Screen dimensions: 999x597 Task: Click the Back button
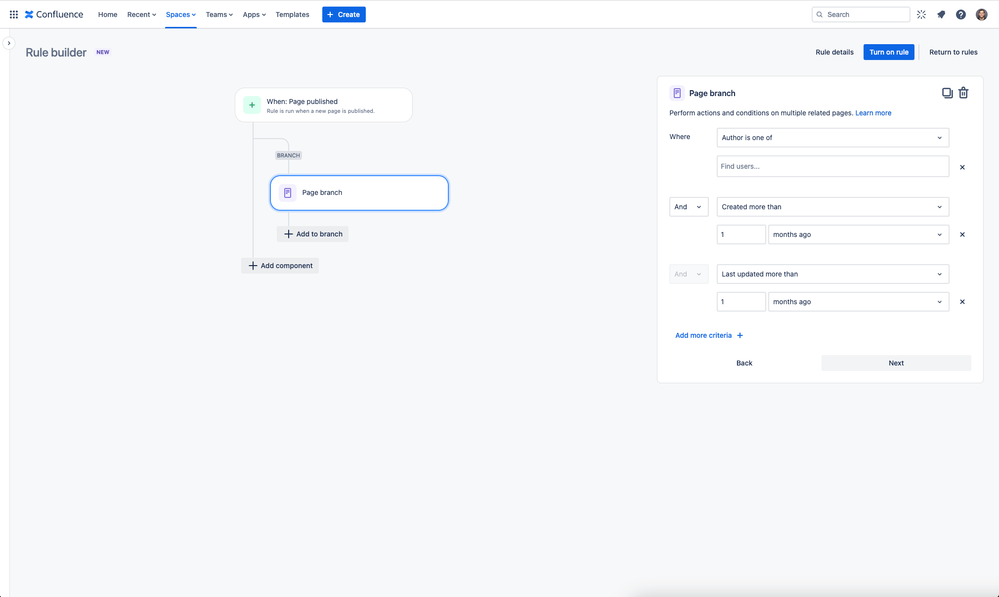point(744,363)
